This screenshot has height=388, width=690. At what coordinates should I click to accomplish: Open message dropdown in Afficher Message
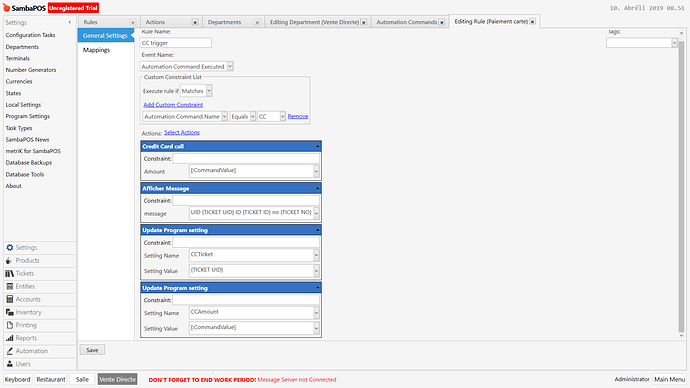coord(316,213)
